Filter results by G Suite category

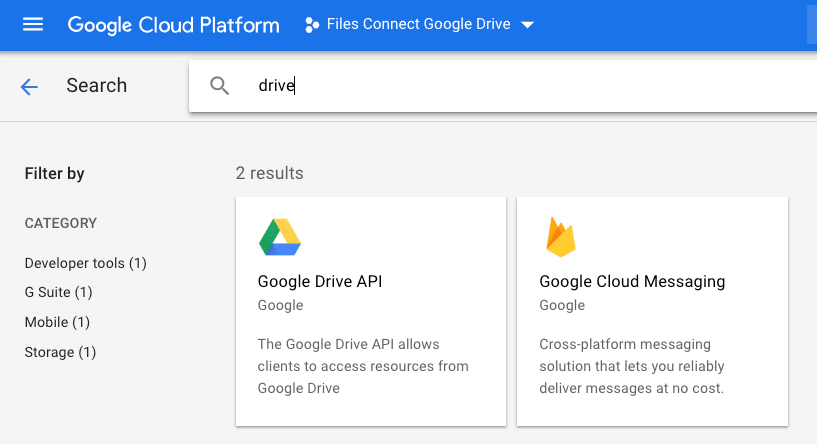[x=58, y=292]
